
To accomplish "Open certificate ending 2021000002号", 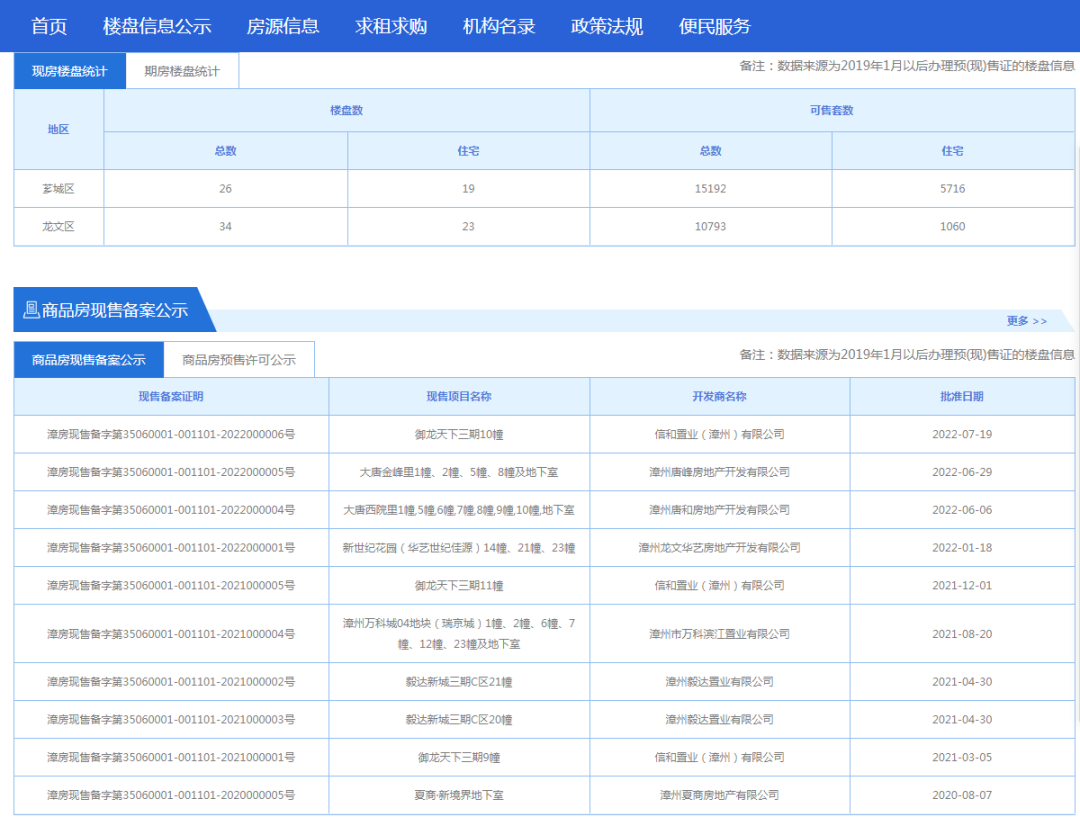I will (171, 682).
